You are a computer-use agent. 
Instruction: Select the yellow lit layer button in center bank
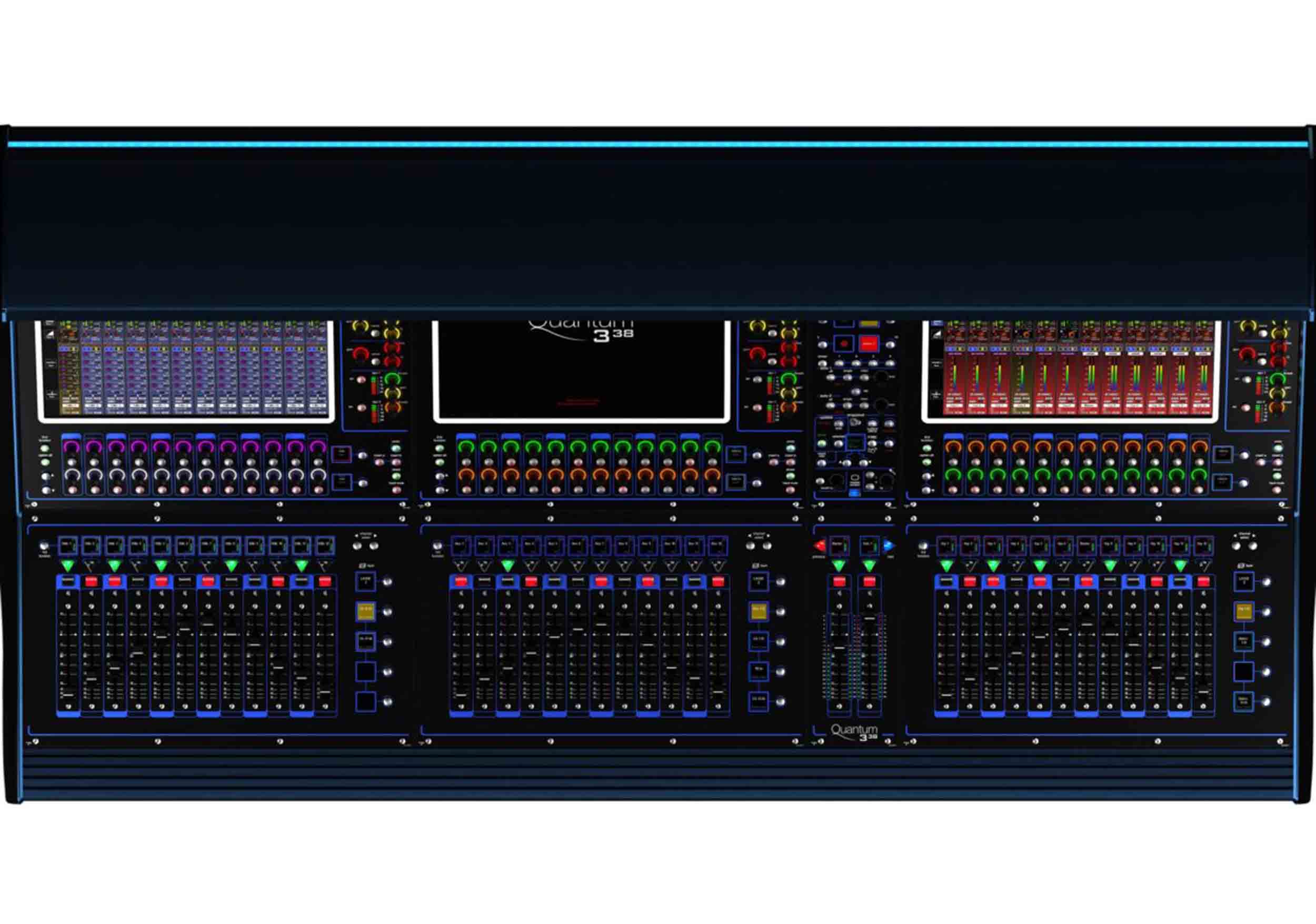(759, 611)
